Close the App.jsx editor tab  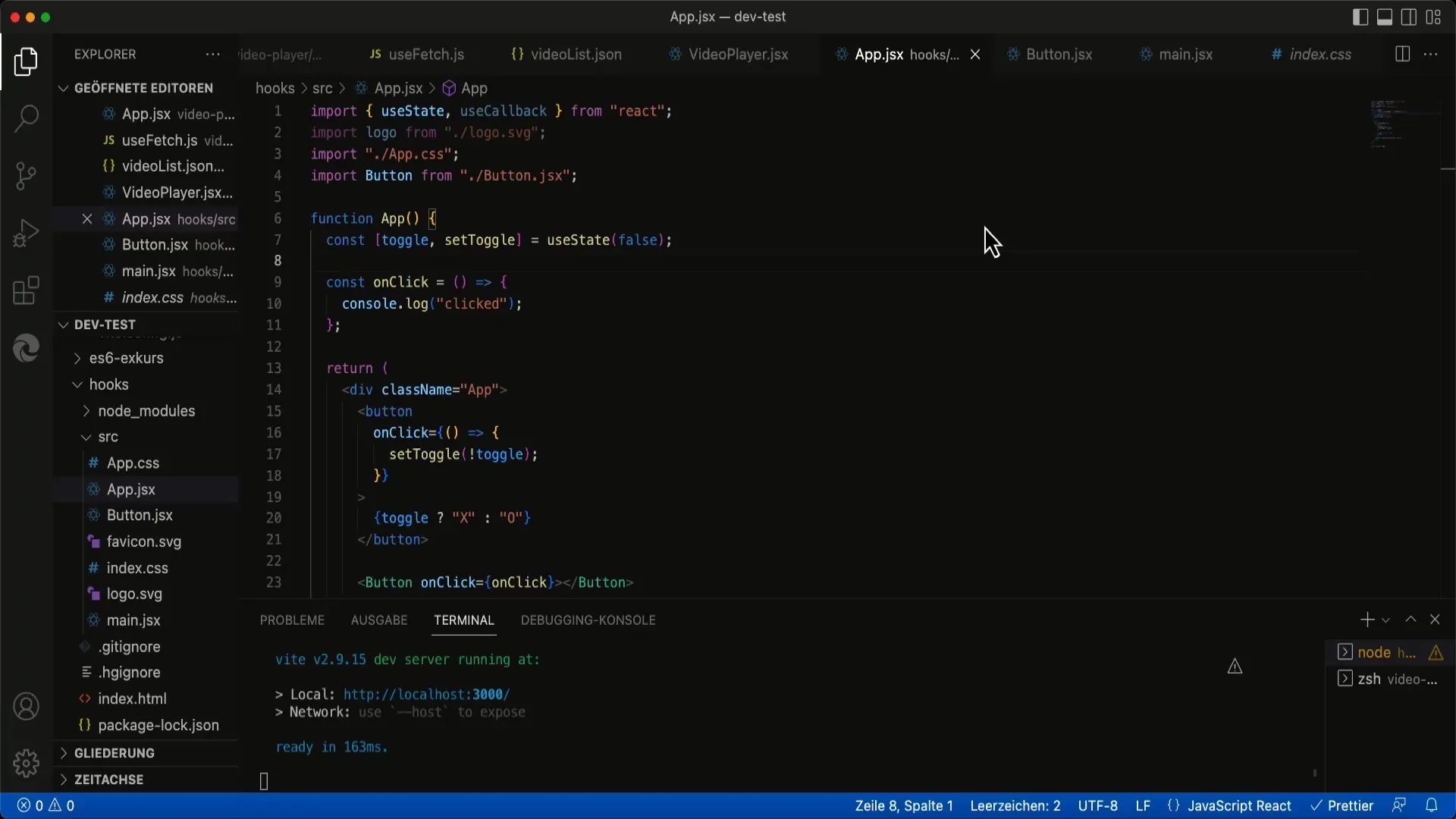pos(975,55)
